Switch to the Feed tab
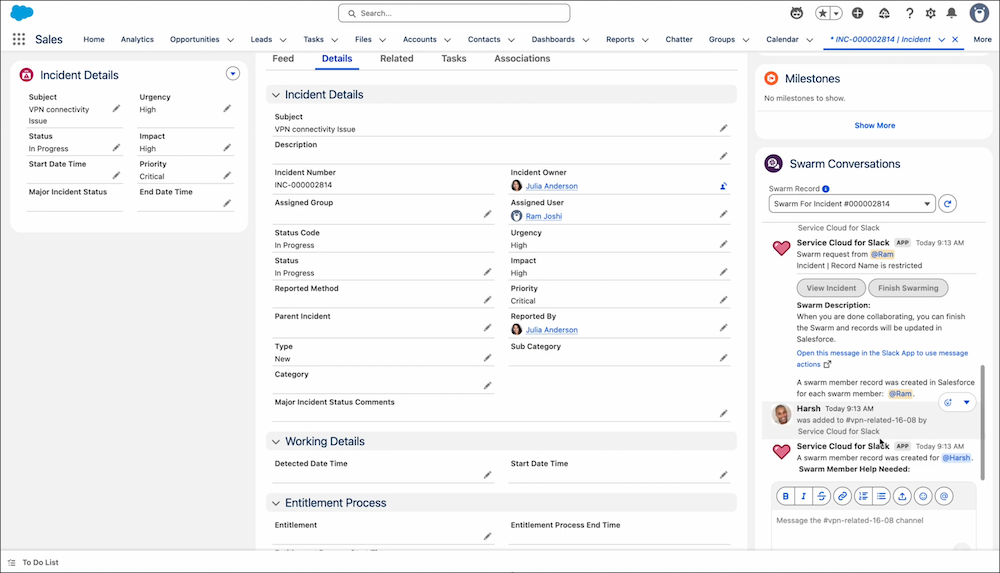The image size is (1000, 573). coord(283,58)
